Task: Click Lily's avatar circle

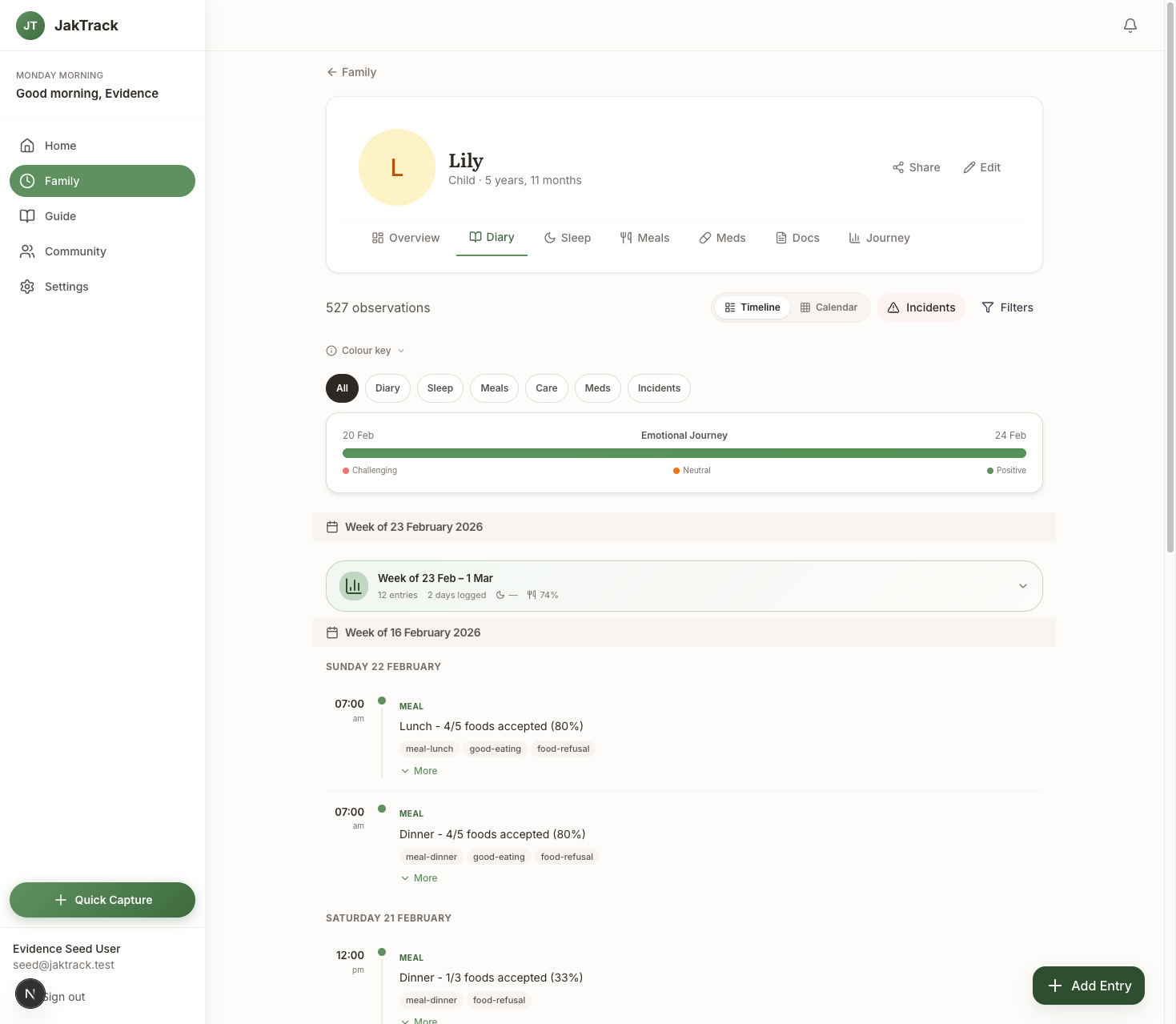Action: (x=396, y=167)
